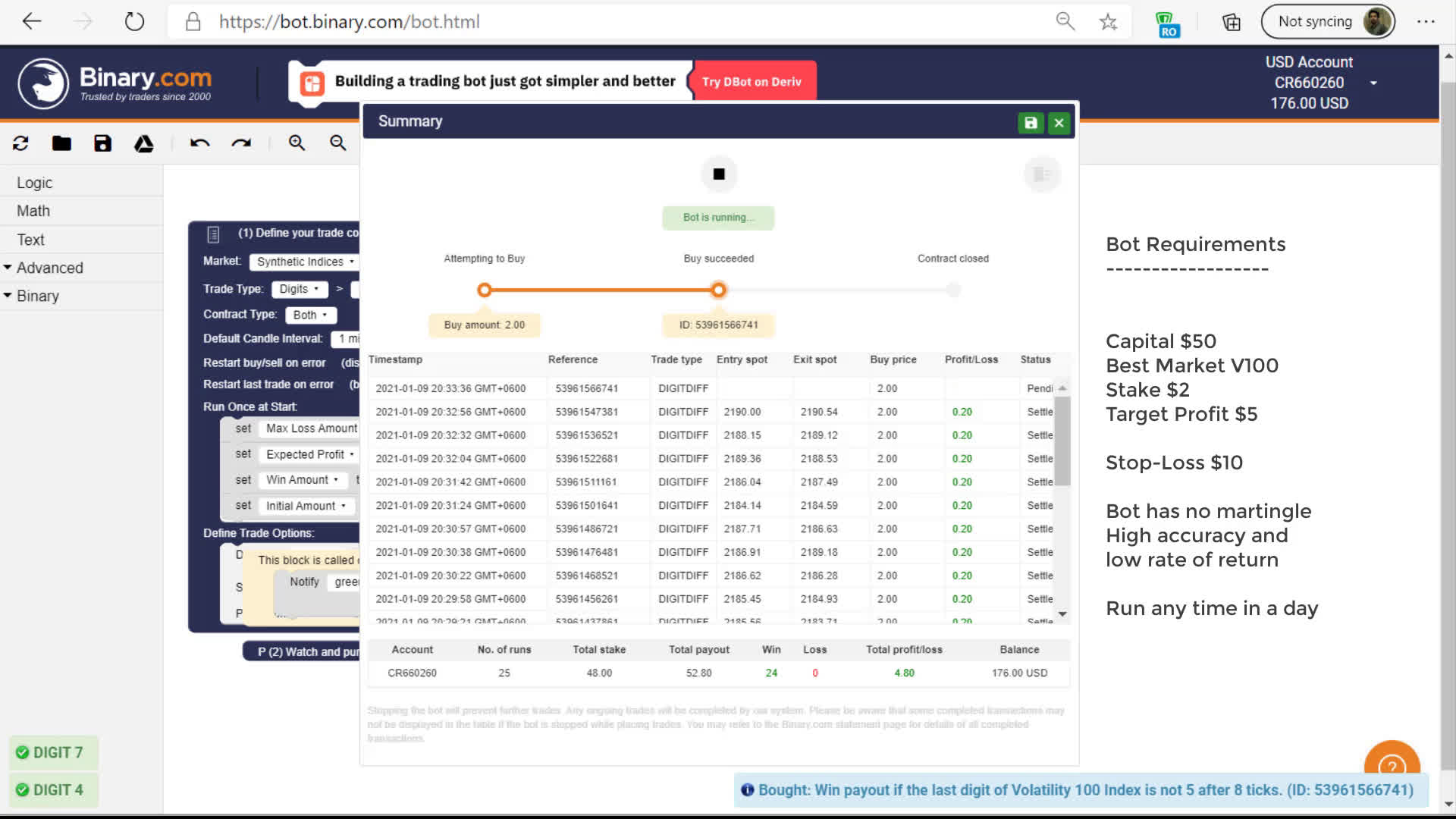Redo the workspace action
1456x819 pixels.
[x=241, y=143]
